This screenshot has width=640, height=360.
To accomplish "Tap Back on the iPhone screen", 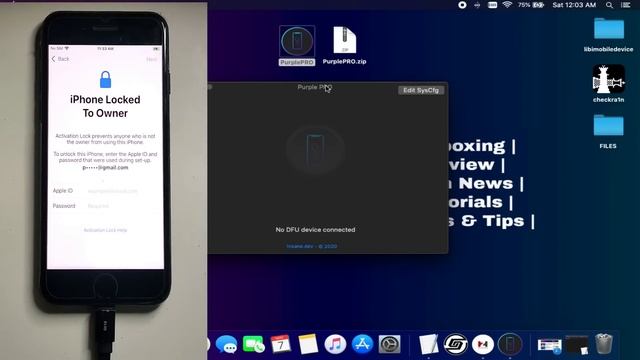I will point(60,59).
